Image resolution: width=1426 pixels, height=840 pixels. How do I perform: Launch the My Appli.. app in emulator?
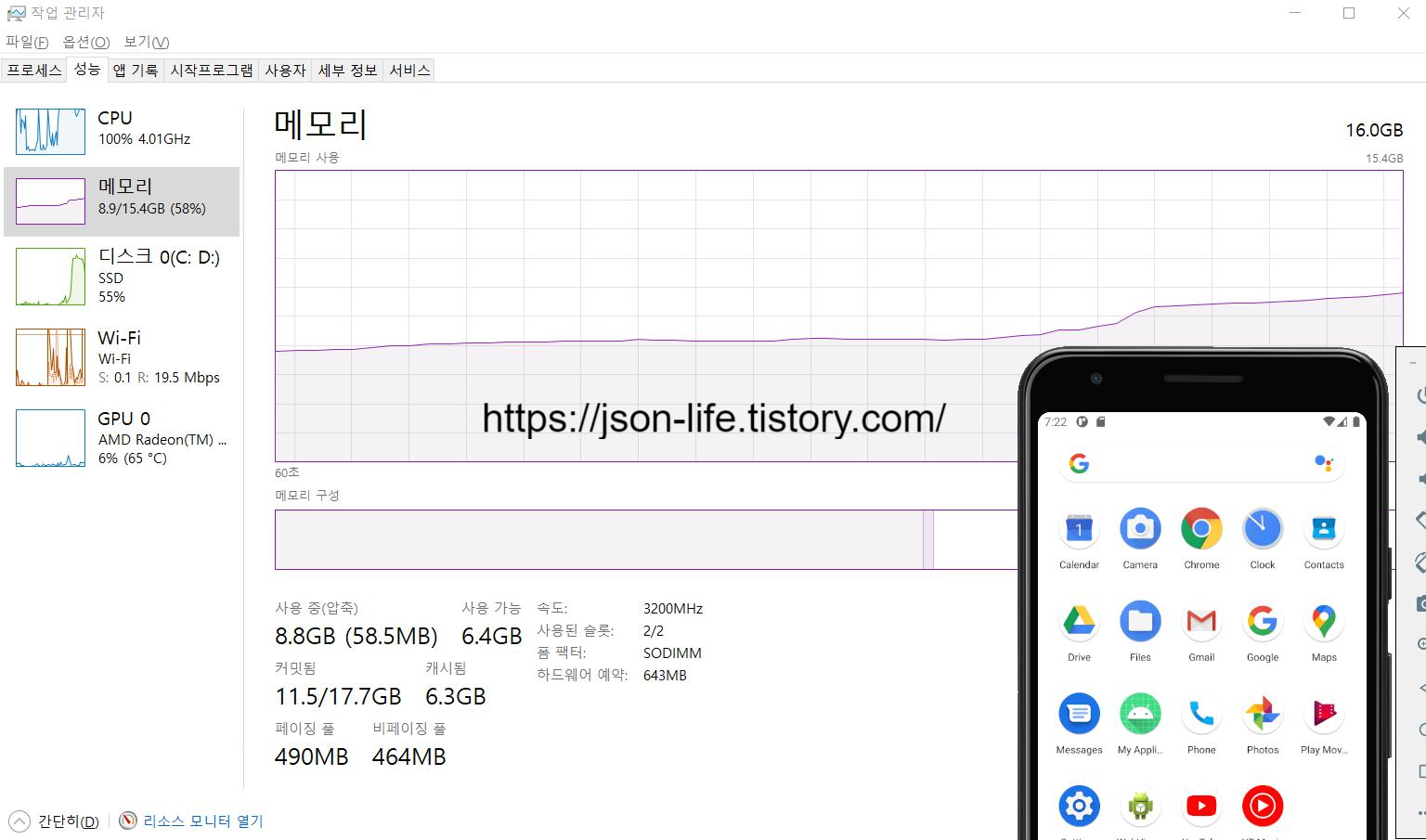pyautogui.click(x=1140, y=714)
